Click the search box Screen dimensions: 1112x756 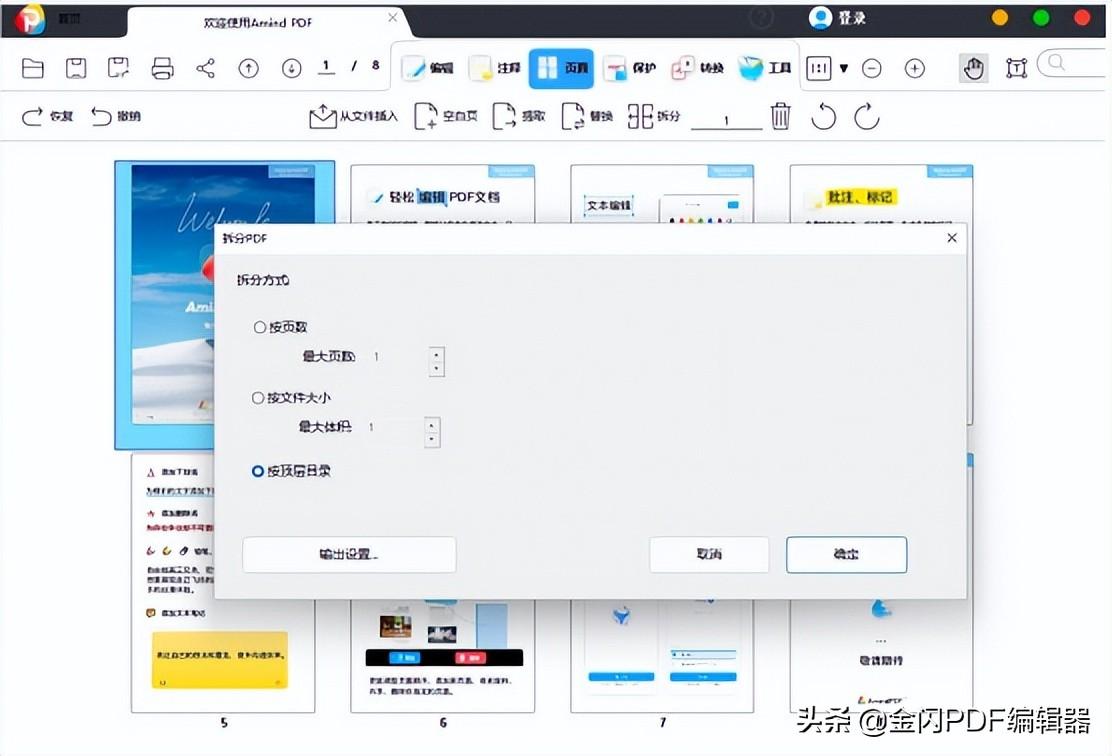(1074, 63)
